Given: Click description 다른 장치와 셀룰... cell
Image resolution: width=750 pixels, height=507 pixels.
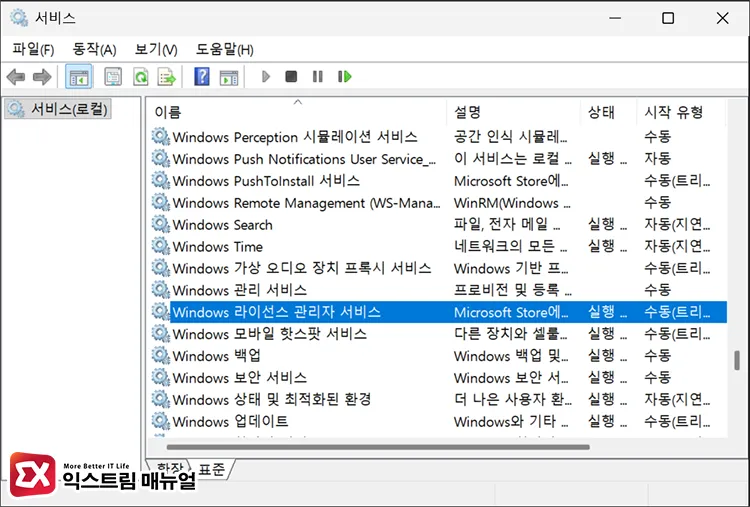Looking at the screenshot, I should point(510,334).
